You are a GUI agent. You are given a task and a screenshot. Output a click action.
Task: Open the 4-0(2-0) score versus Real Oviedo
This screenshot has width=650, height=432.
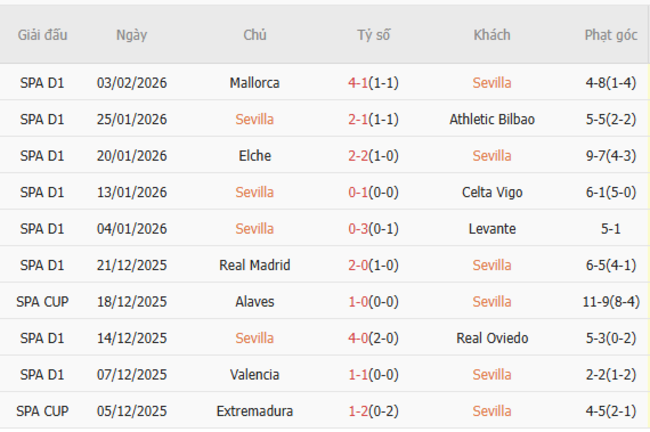click(373, 338)
